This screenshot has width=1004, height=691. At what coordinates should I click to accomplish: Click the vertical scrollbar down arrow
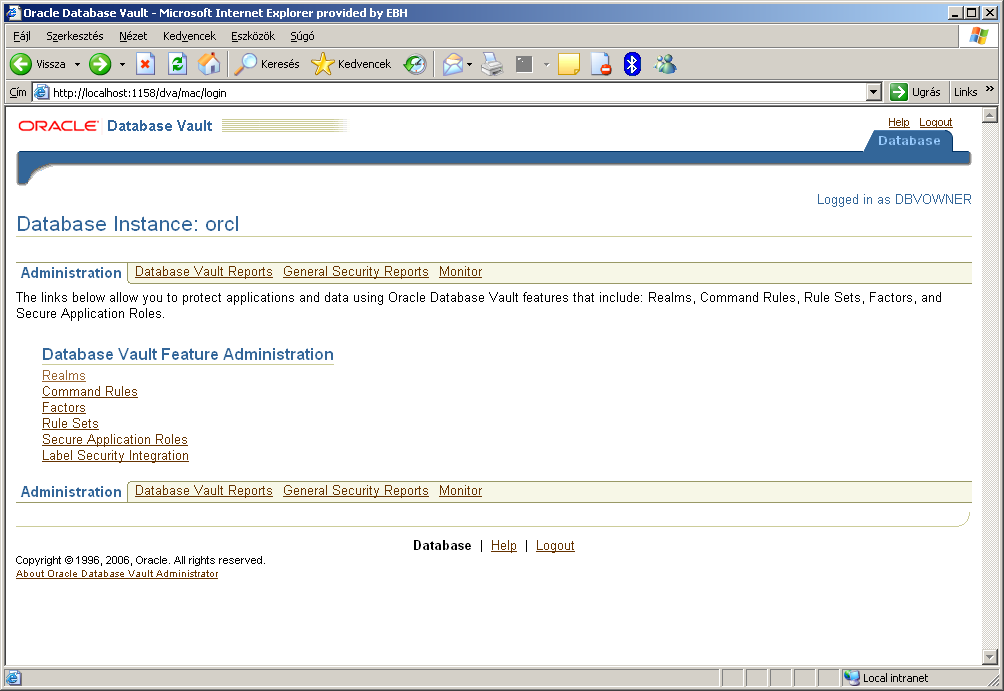coord(990,657)
